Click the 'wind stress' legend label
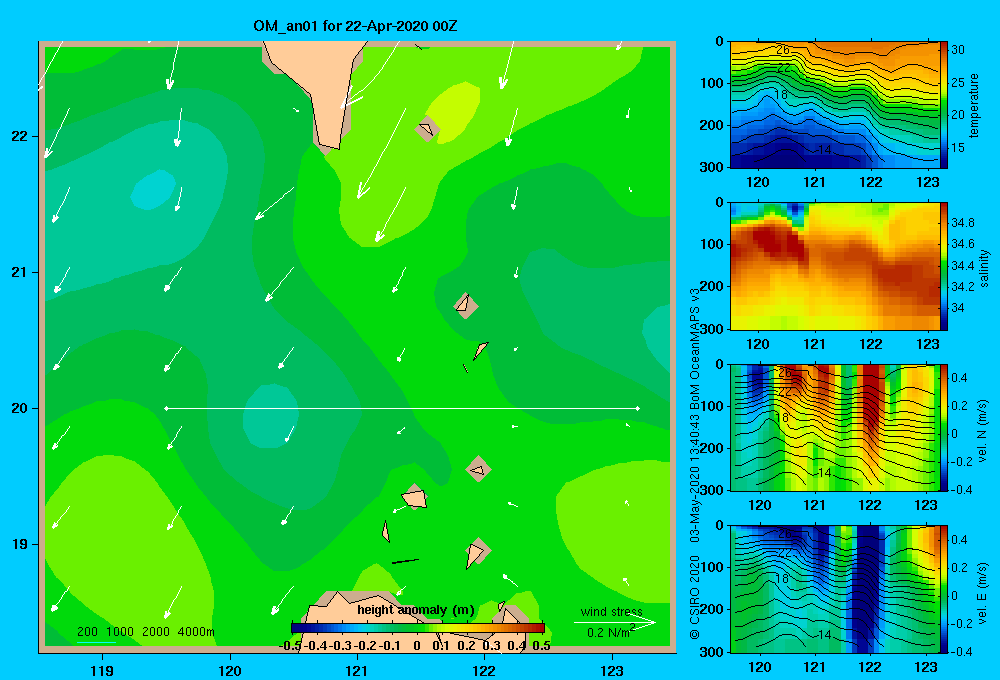This screenshot has height=680, width=1000. pos(611,612)
